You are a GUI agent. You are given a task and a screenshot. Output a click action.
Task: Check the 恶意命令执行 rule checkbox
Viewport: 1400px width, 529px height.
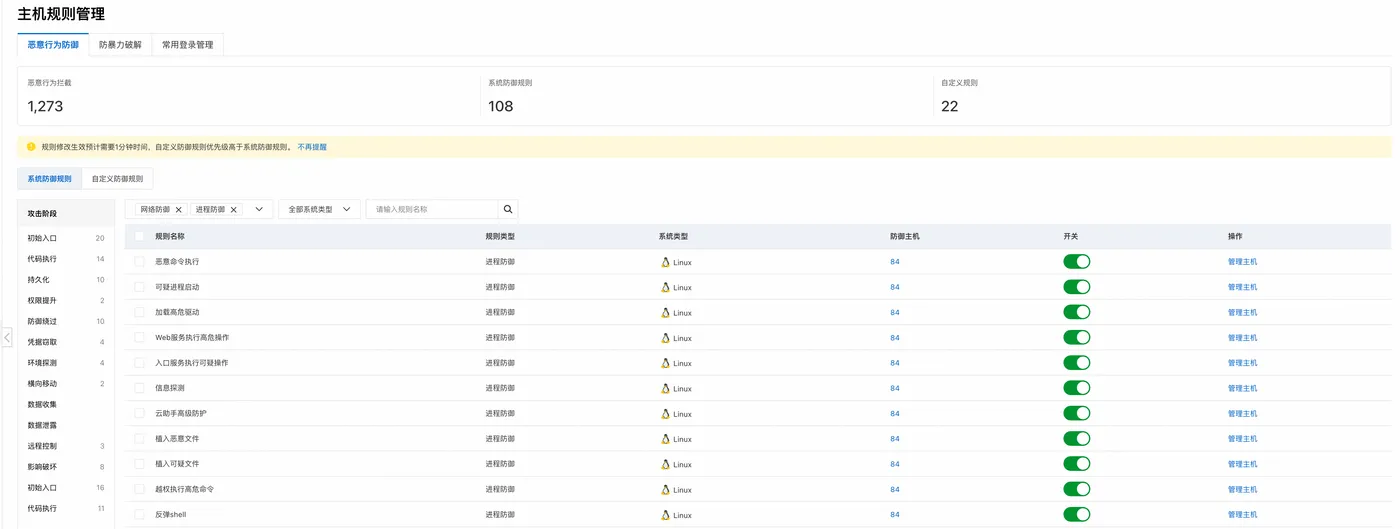139,261
